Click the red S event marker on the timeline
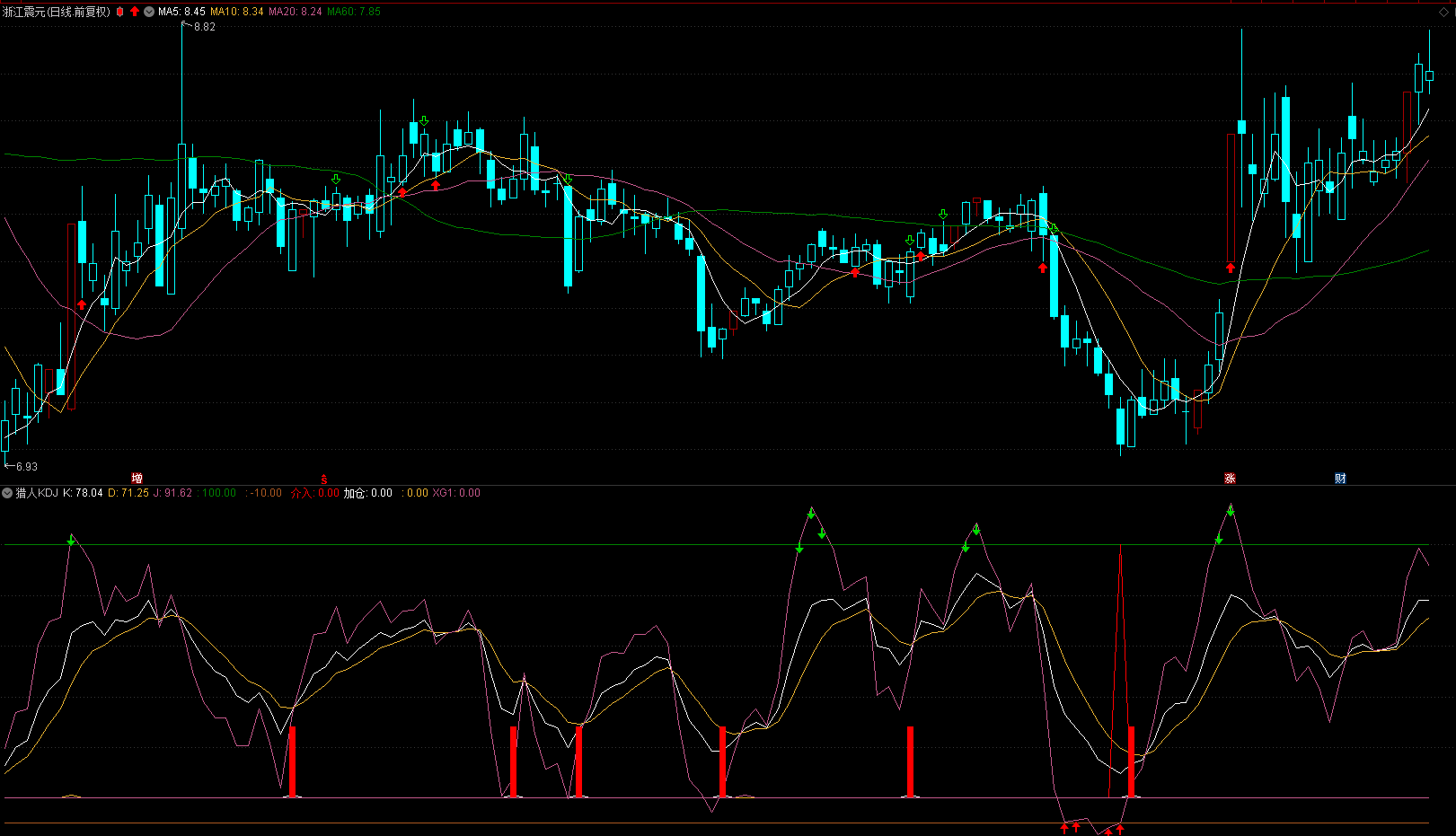This screenshot has height=836, width=1456. tap(324, 479)
